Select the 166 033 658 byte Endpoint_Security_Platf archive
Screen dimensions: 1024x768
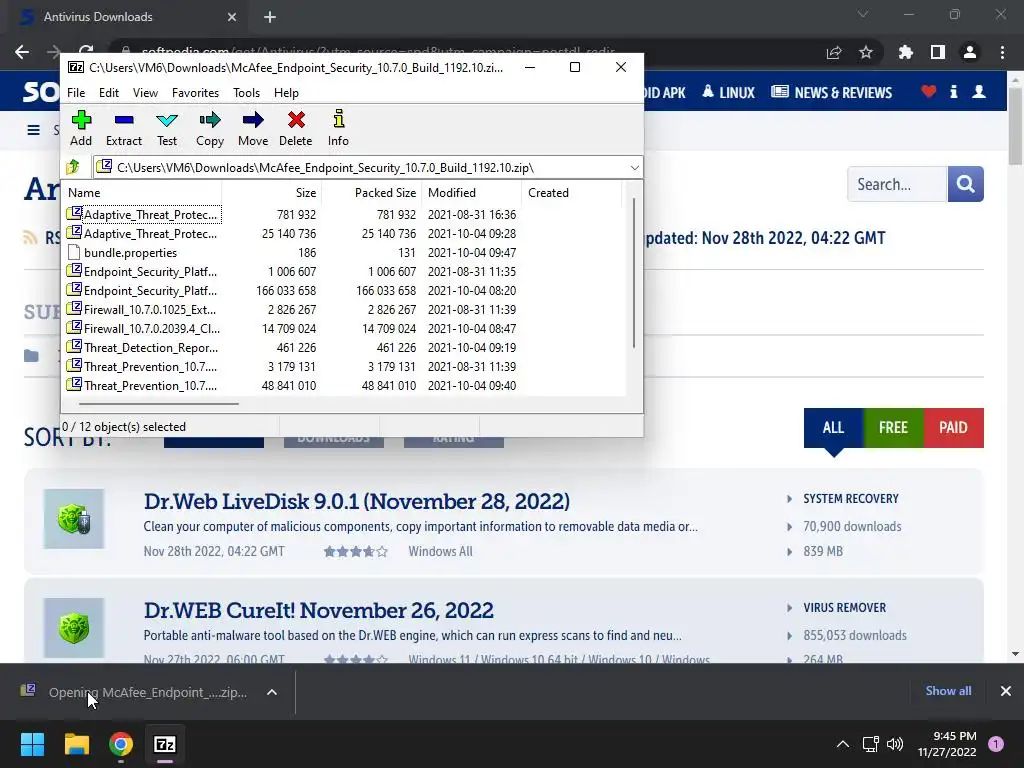click(x=143, y=291)
